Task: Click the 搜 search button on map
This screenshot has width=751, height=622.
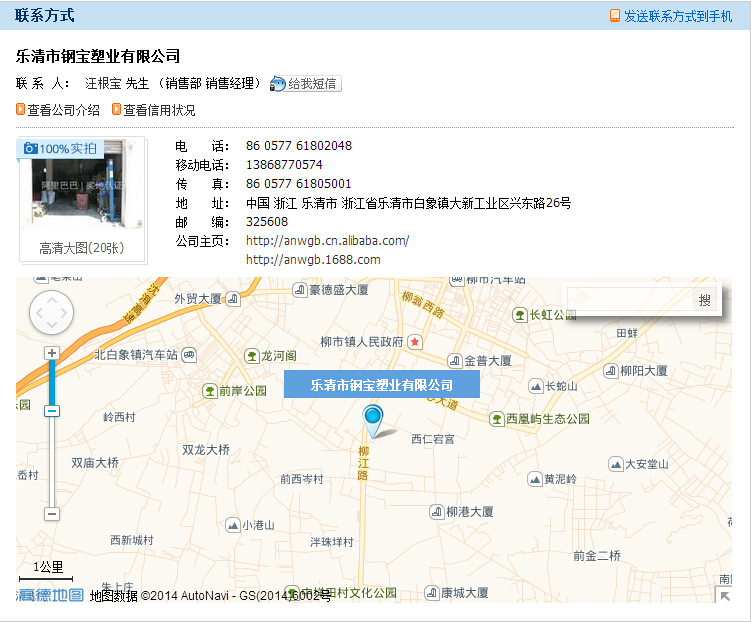Action: tap(705, 300)
